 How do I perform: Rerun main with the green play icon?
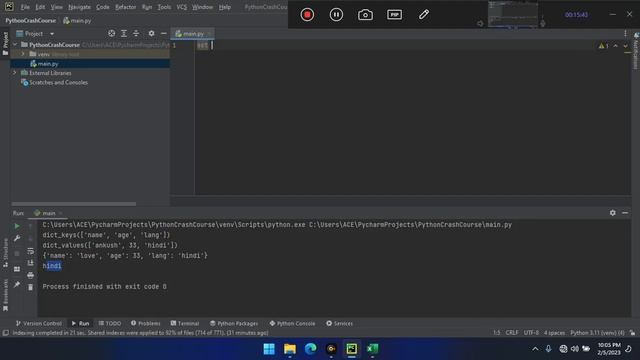(17, 226)
